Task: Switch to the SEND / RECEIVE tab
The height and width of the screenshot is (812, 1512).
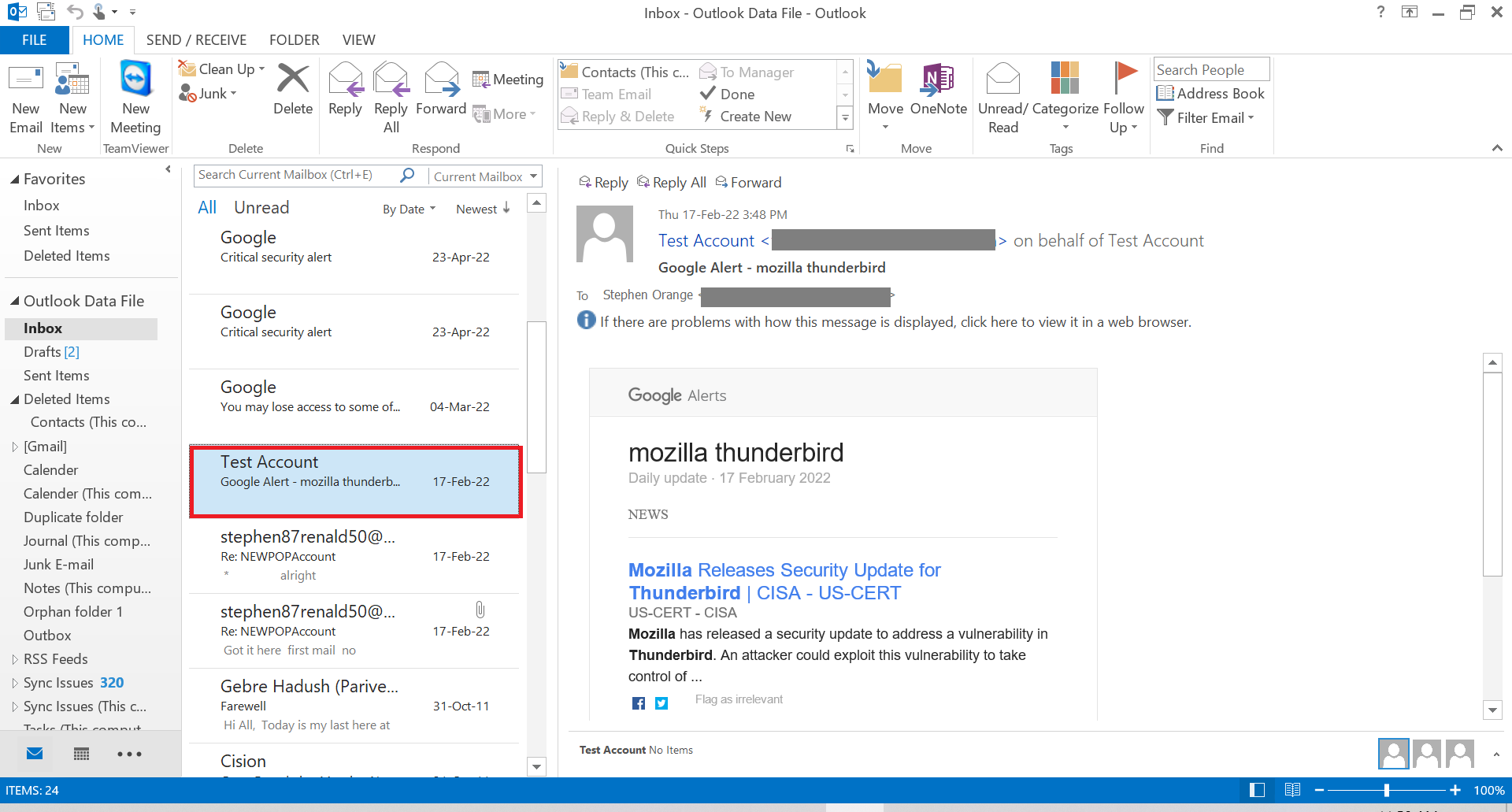Action: [196, 40]
